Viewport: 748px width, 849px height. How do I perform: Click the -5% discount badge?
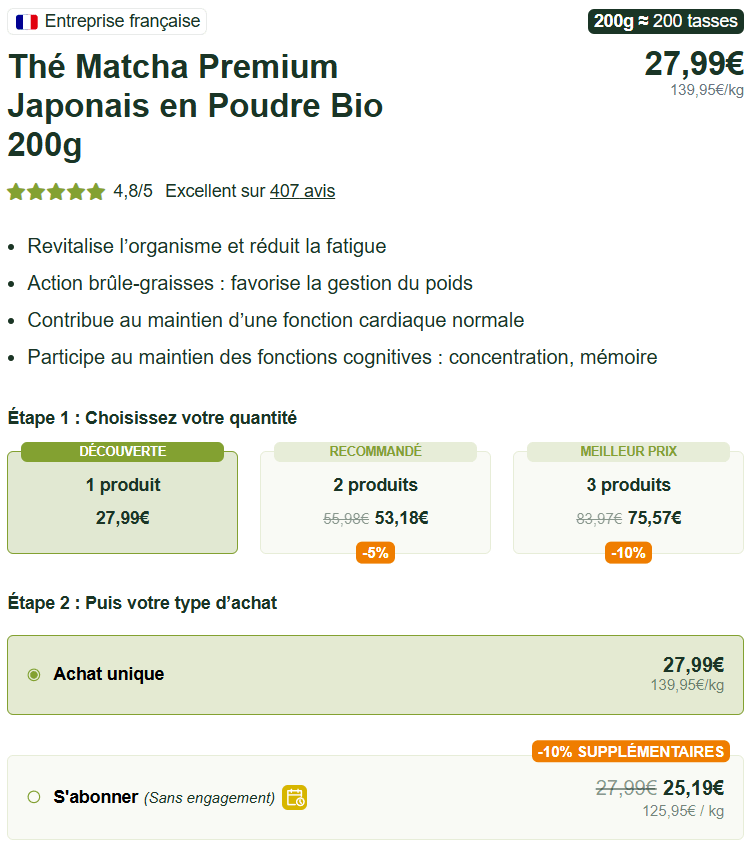point(375,552)
